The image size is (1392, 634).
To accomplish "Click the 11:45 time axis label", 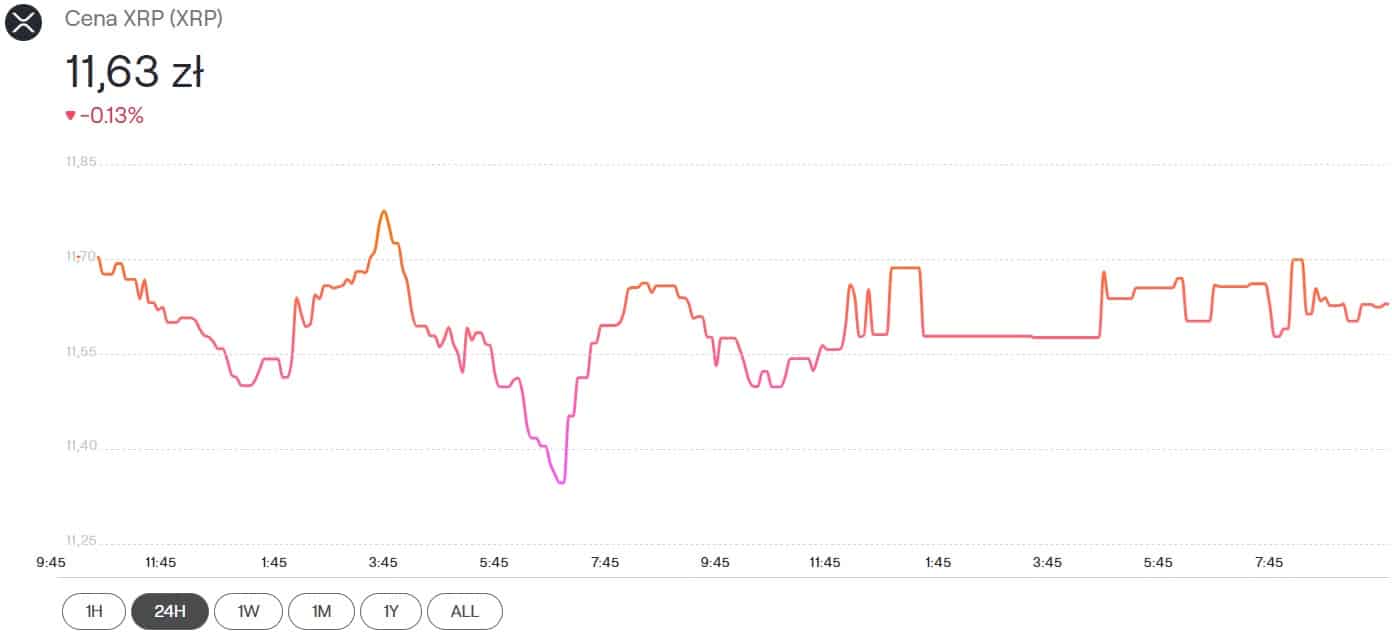I will coord(161,562).
